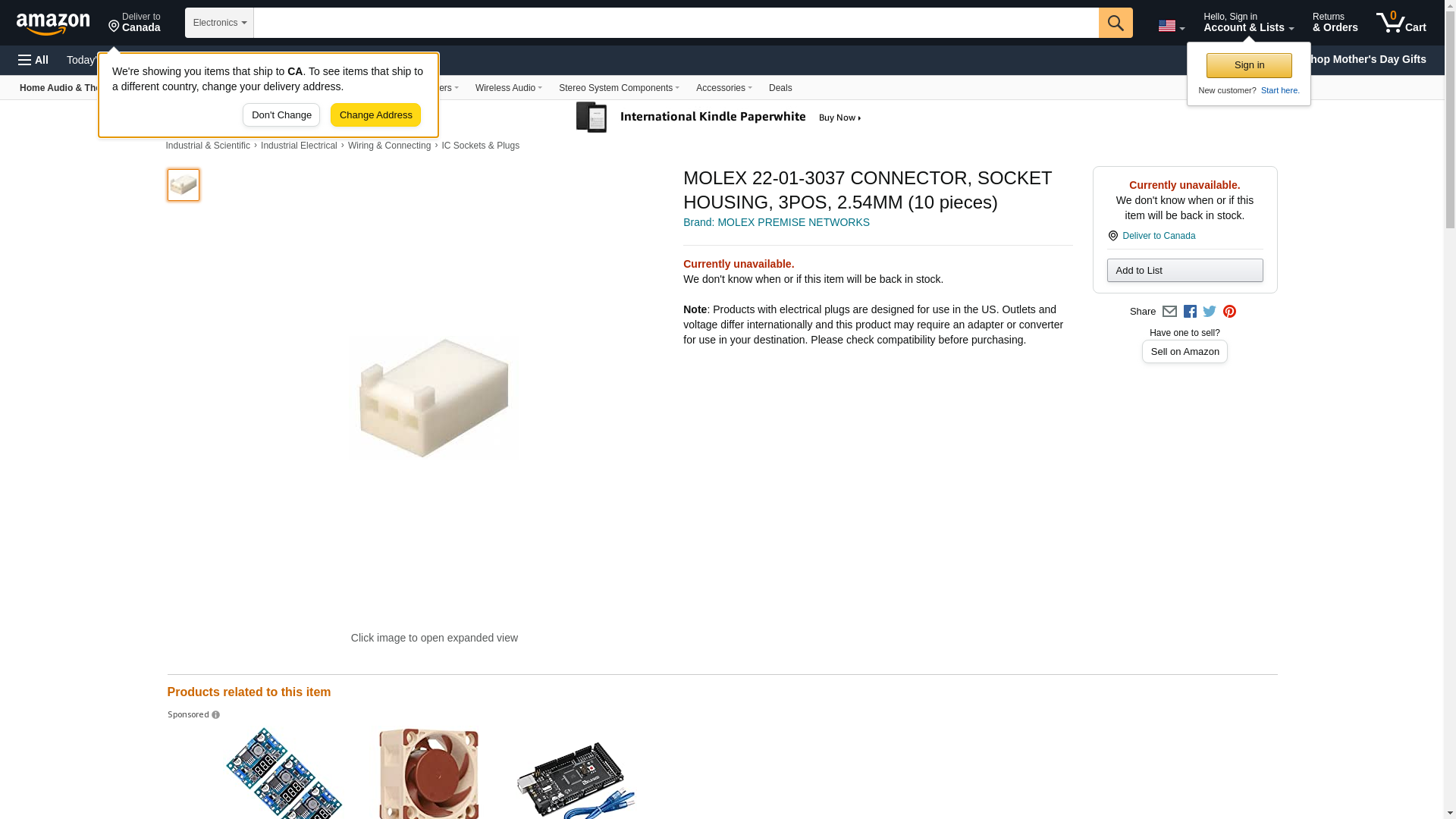1456x819 pixels.
Task: Open the language flag dropdown
Action: pyautogui.click(x=1171, y=26)
